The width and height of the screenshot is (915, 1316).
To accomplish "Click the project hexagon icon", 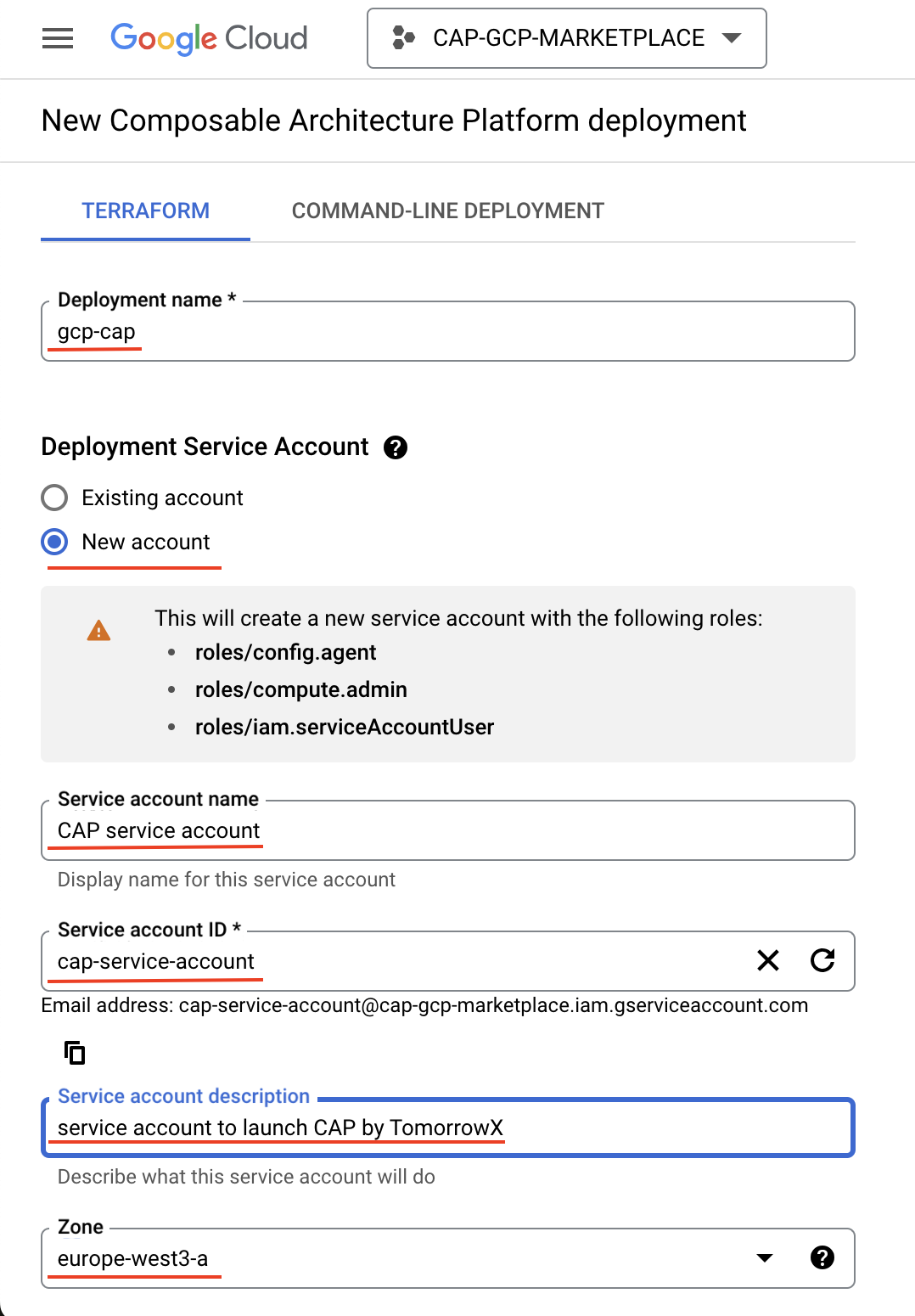I will (403, 38).
